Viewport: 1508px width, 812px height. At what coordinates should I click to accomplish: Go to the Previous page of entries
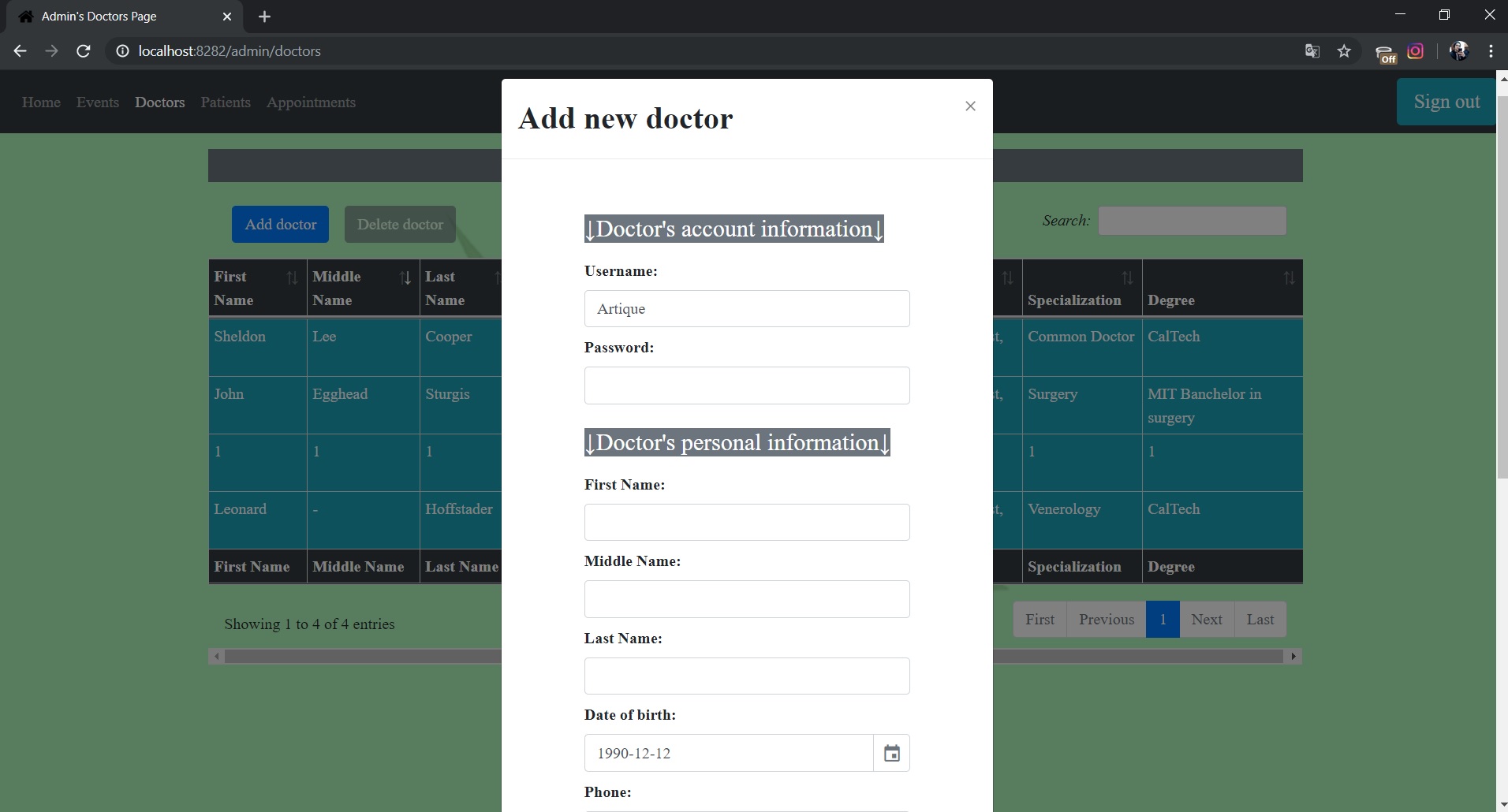[x=1107, y=620]
